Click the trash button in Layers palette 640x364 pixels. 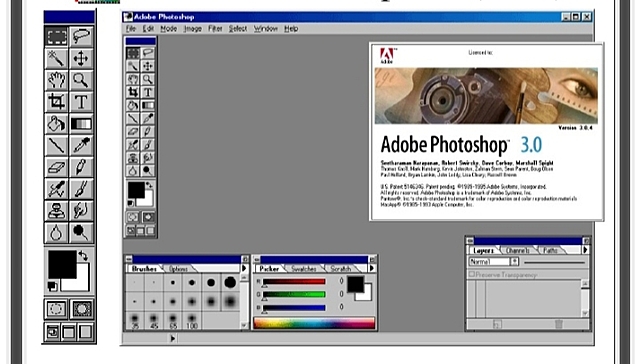pyautogui.click(x=559, y=324)
